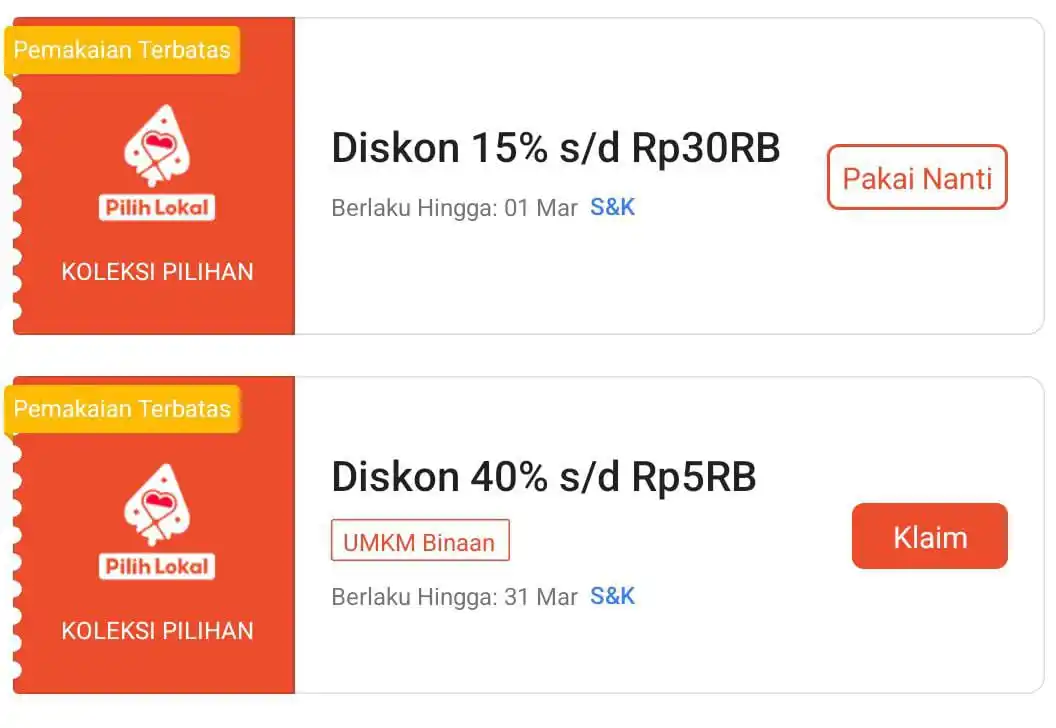Viewport: 1056px width, 728px height.
Task: Open S&K terms for 40% voucher
Action: point(612,596)
